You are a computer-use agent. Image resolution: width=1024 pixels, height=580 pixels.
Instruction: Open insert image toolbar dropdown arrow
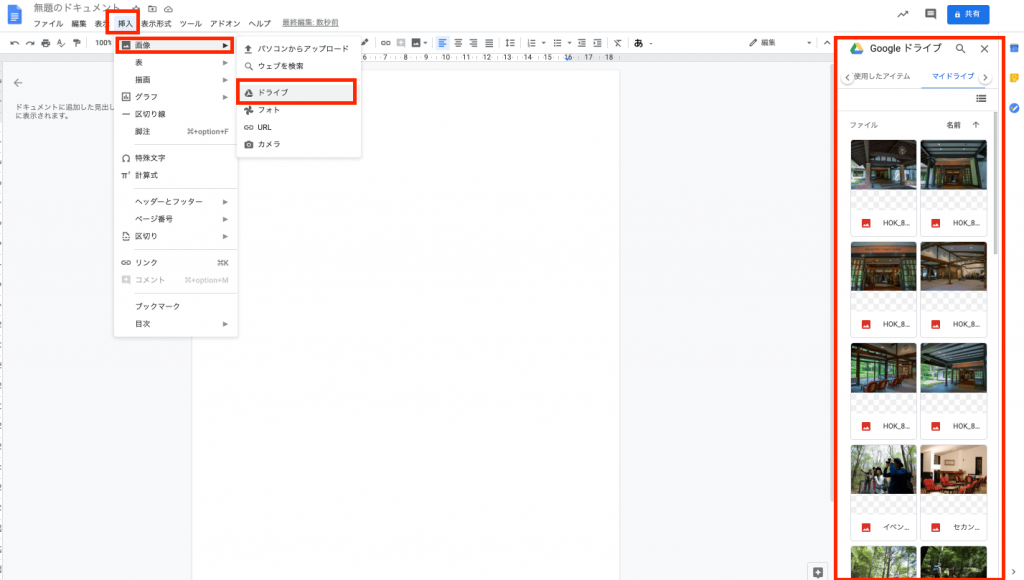pos(426,43)
